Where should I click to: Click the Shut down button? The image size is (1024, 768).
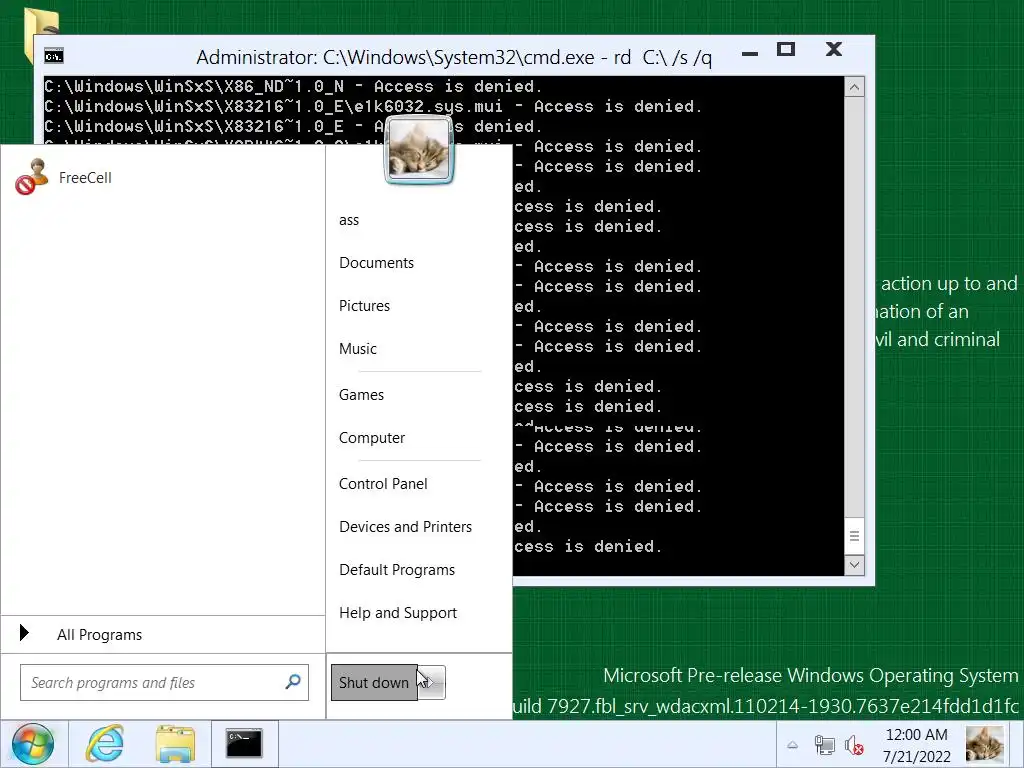click(x=374, y=682)
